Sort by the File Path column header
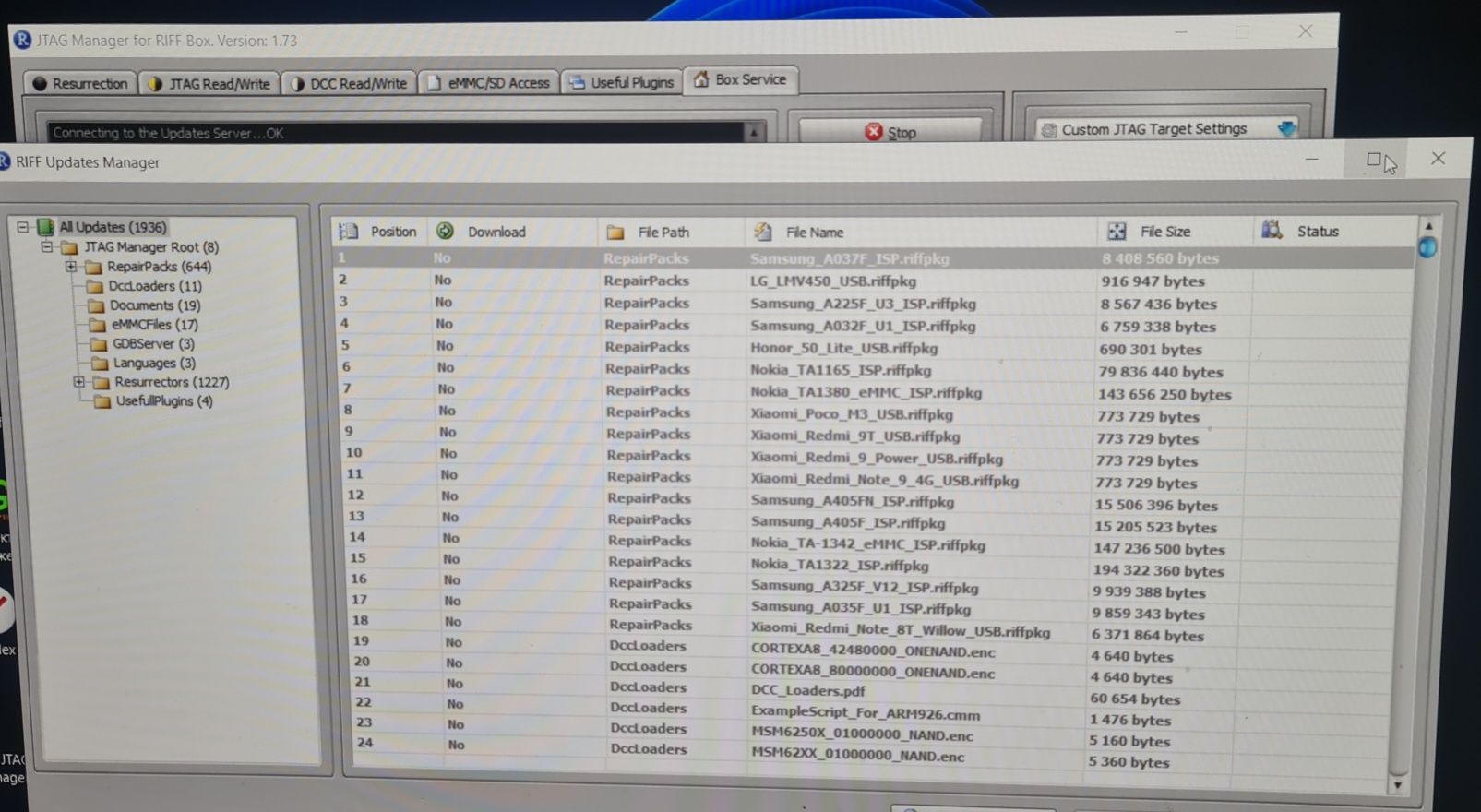This screenshot has height=812, width=1481. point(671,232)
